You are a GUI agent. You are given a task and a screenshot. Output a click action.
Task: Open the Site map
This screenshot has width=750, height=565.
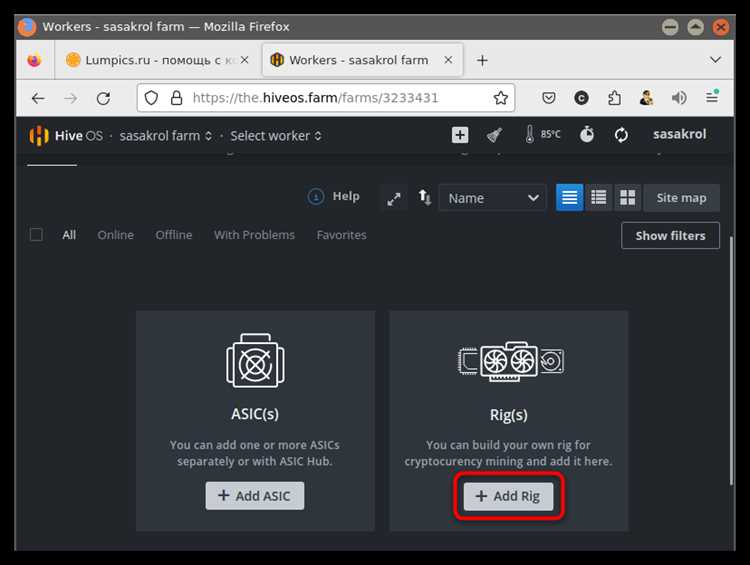681,198
